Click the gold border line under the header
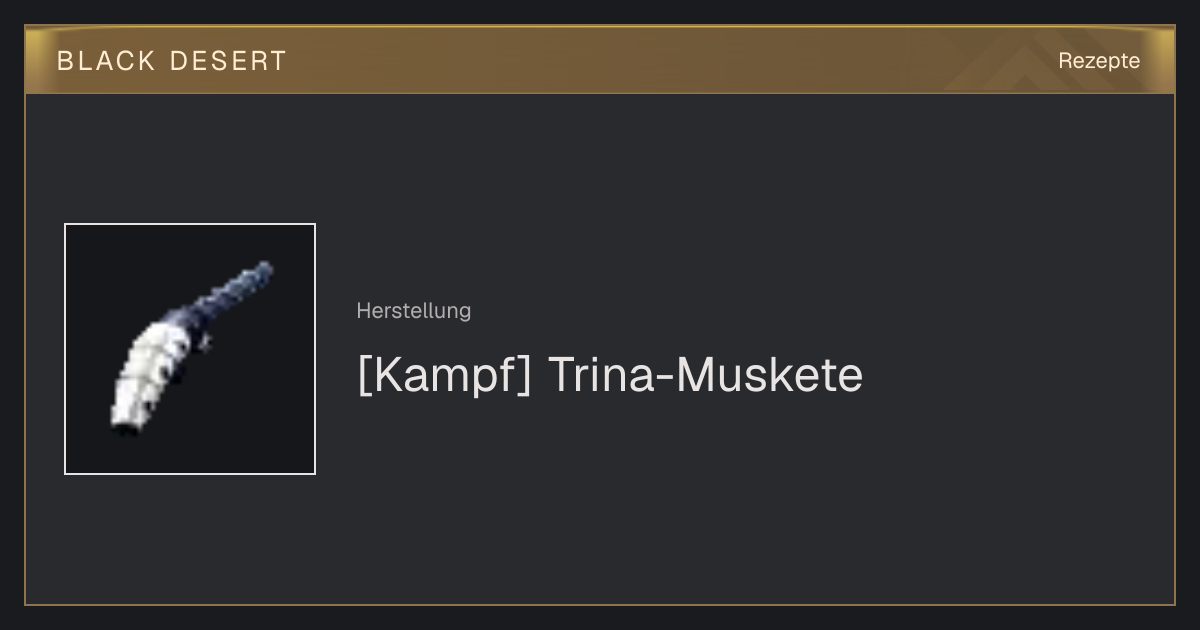The height and width of the screenshot is (630, 1200). pos(600,93)
